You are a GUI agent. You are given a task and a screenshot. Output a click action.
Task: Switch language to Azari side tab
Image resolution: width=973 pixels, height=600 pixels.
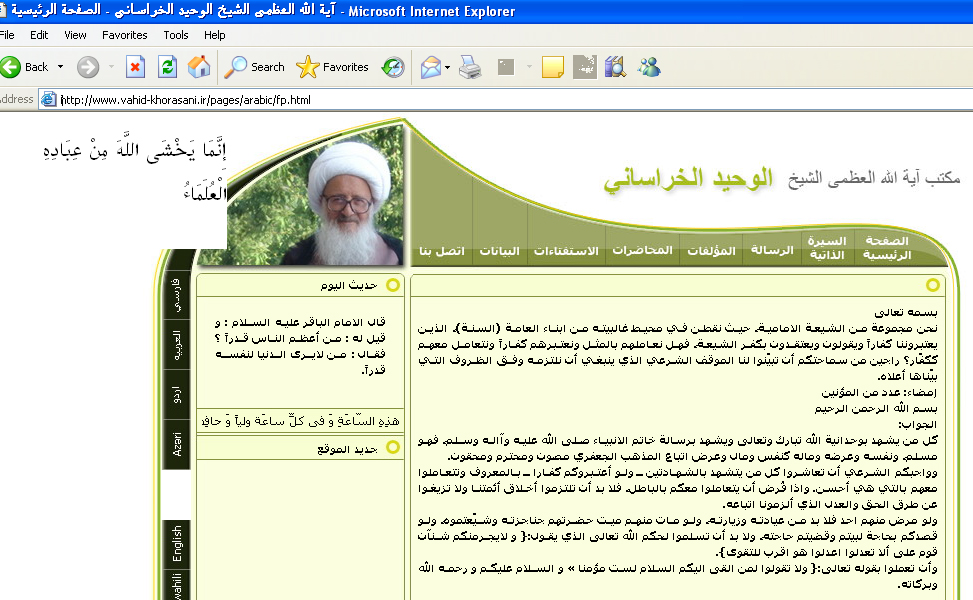[177, 444]
